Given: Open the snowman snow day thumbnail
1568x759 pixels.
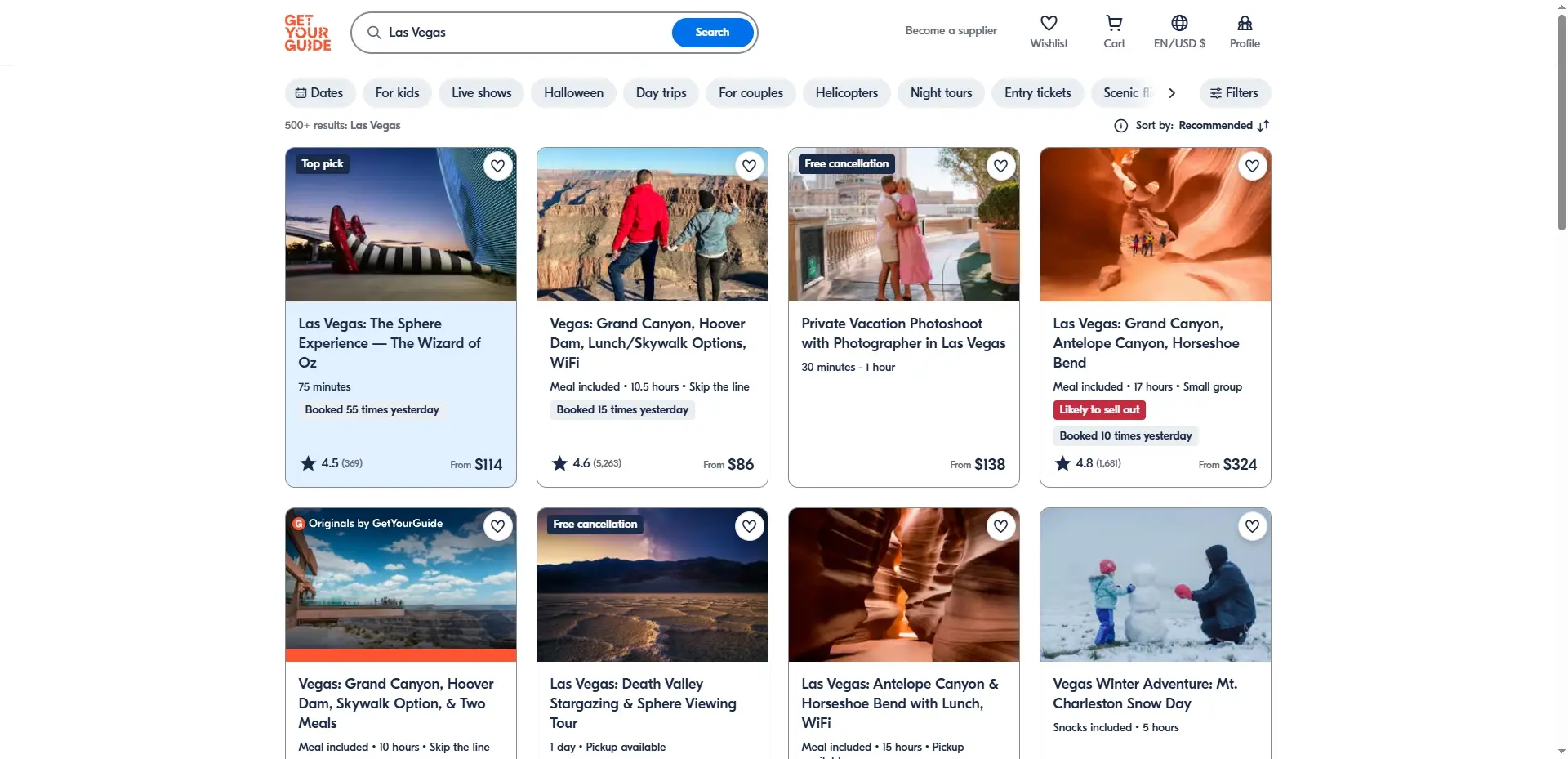Looking at the screenshot, I should pyautogui.click(x=1156, y=585).
